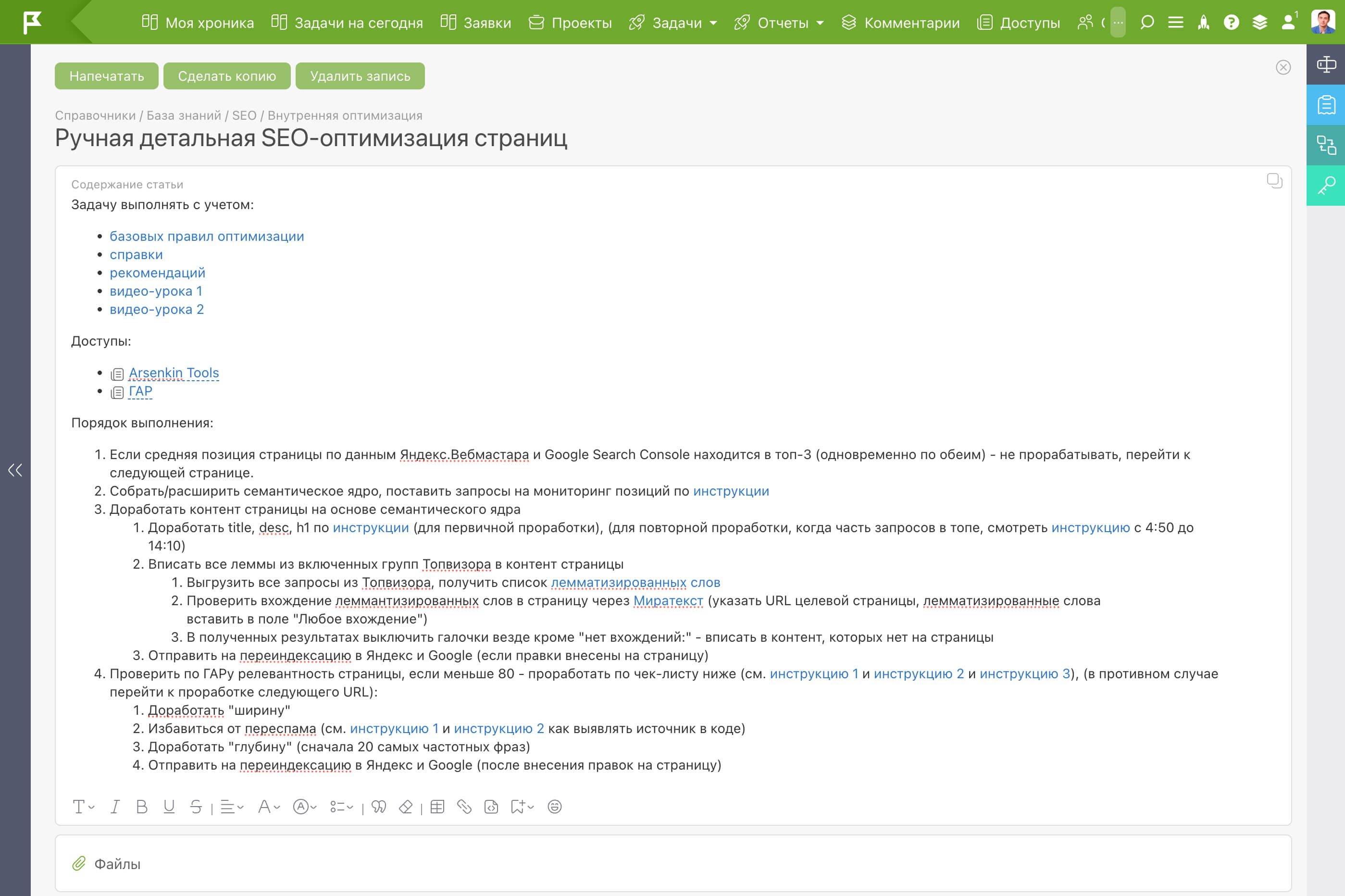The height and width of the screenshot is (896, 1345).
Task: Open the key icon side panel
Action: (1326, 186)
